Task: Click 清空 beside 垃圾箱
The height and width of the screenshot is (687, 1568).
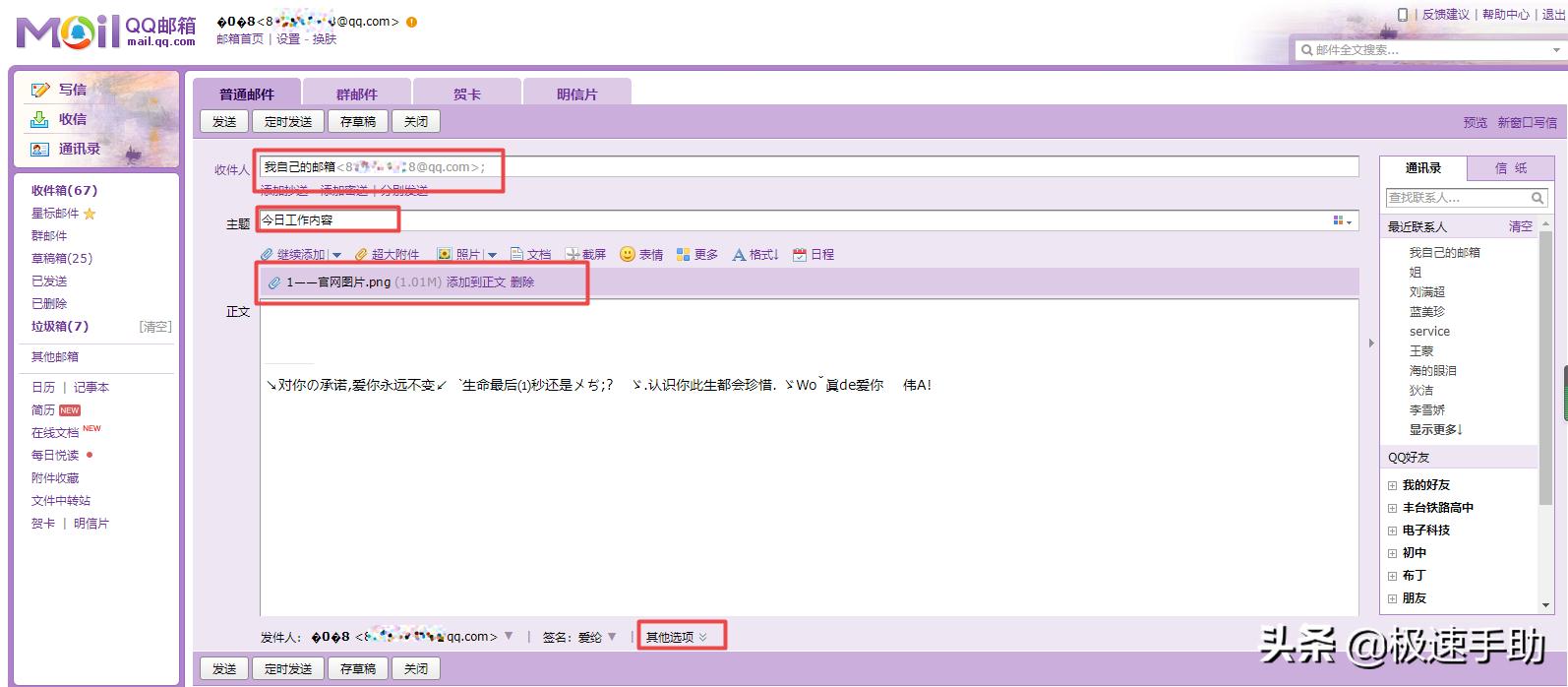Action: pyautogui.click(x=155, y=327)
